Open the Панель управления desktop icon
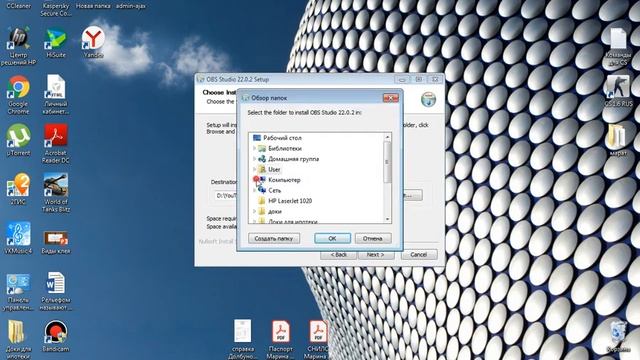 18,284
